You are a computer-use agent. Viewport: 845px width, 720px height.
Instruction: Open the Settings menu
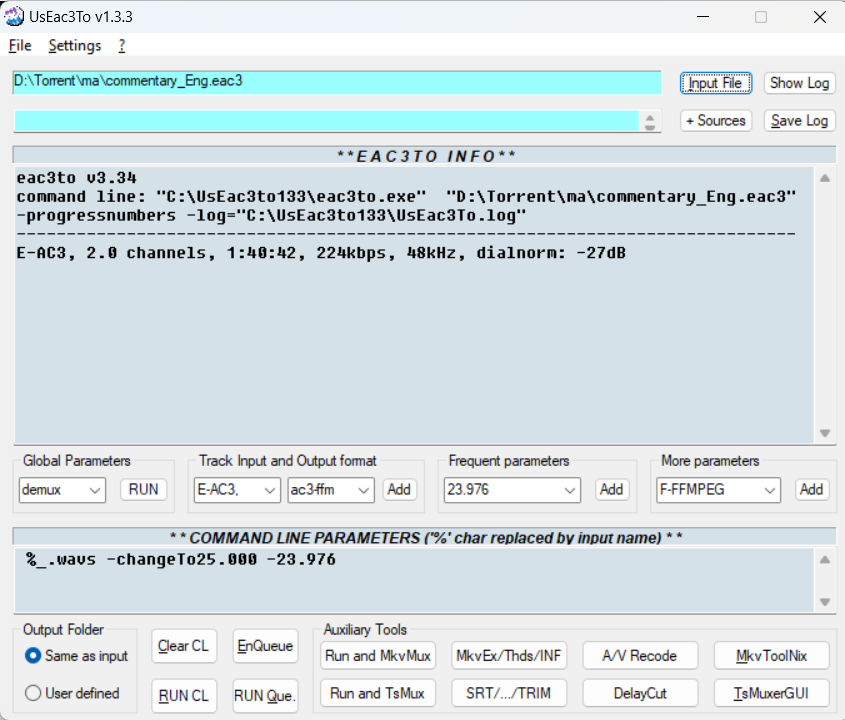point(75,46)
